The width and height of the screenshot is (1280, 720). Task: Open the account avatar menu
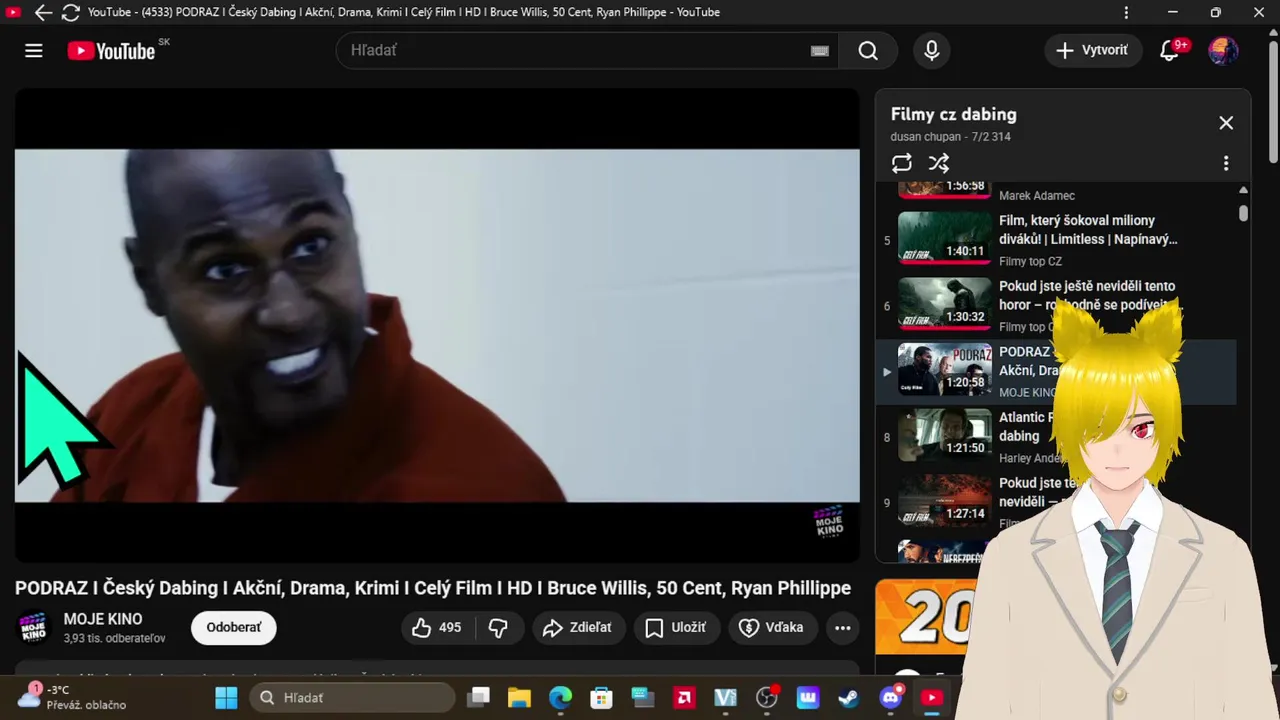(1223, 51)
